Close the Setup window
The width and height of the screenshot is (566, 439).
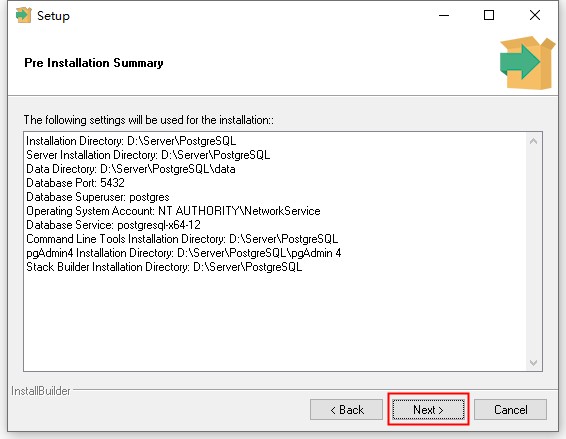point(535,15)
